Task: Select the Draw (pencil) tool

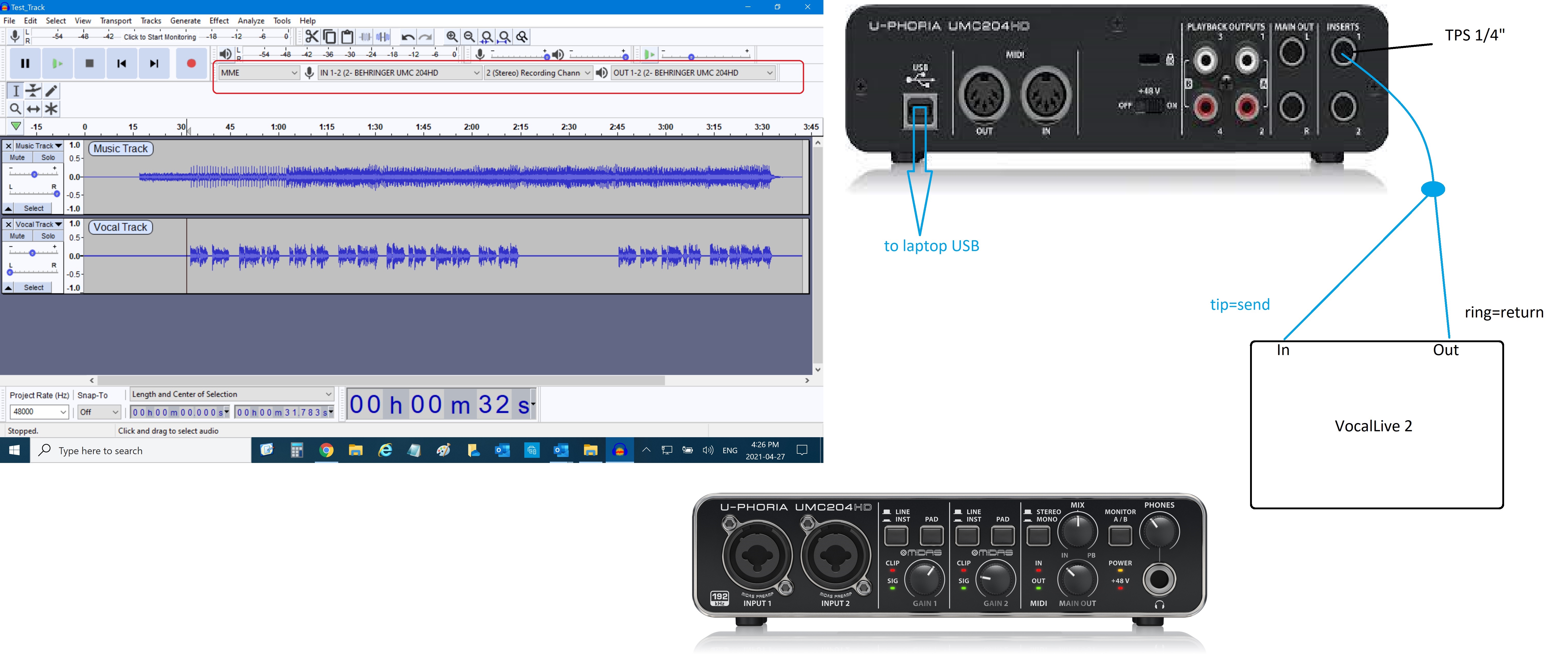Action: [51, 91]
